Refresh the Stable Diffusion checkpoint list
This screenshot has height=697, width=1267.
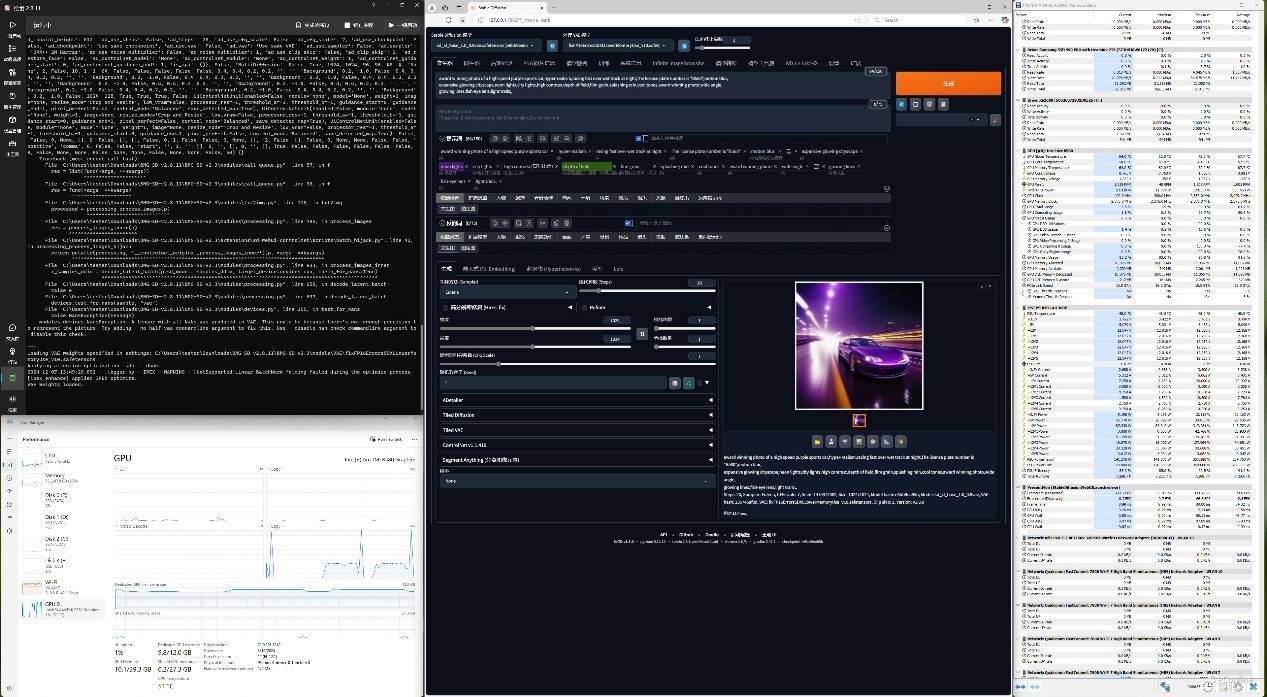[552, 45]
